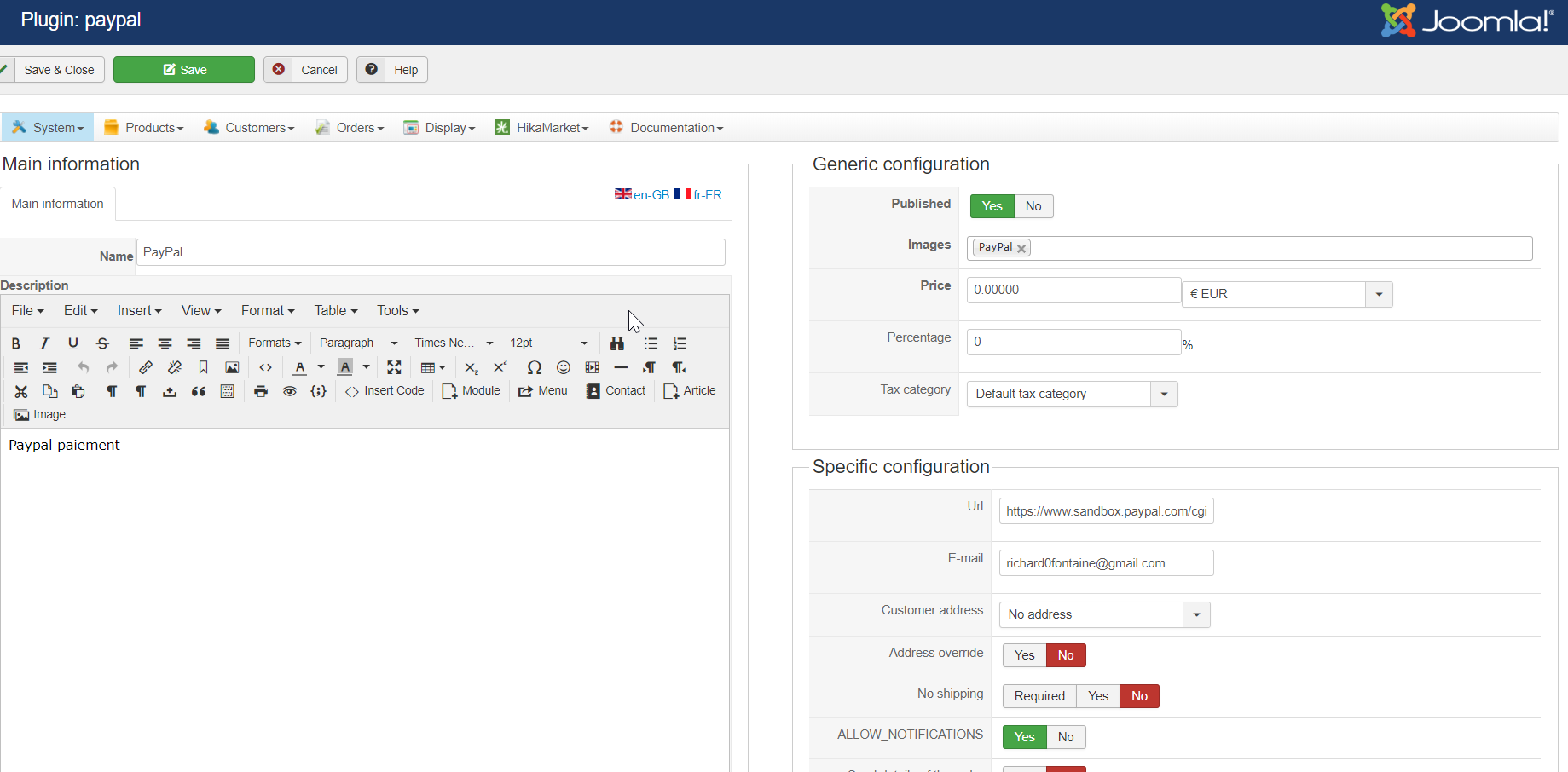This screenshot has height=772, width=1568.
Task: Apply subscript formatting
Action: [x=472, y=367]
